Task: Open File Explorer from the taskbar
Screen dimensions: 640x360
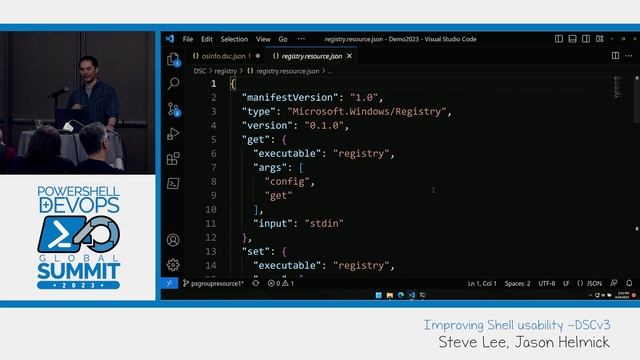Action: click(x=390, y=295)
